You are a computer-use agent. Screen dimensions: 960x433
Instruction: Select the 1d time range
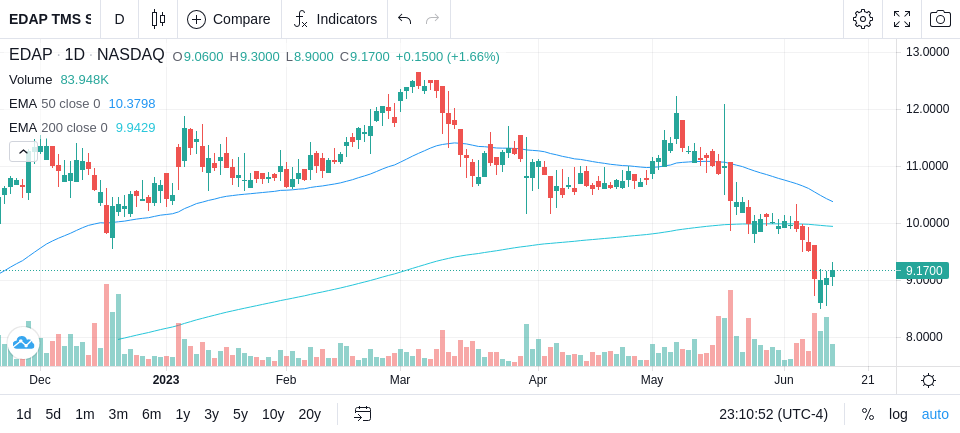click(x=23, y=415)
